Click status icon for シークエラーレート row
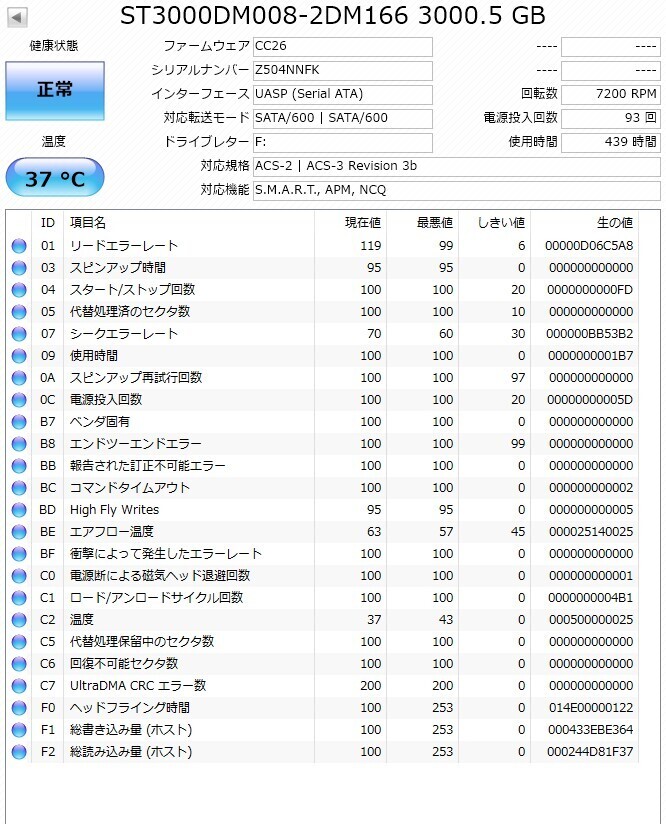The width and height of the screenshot is (666, 824). (19, 334)
